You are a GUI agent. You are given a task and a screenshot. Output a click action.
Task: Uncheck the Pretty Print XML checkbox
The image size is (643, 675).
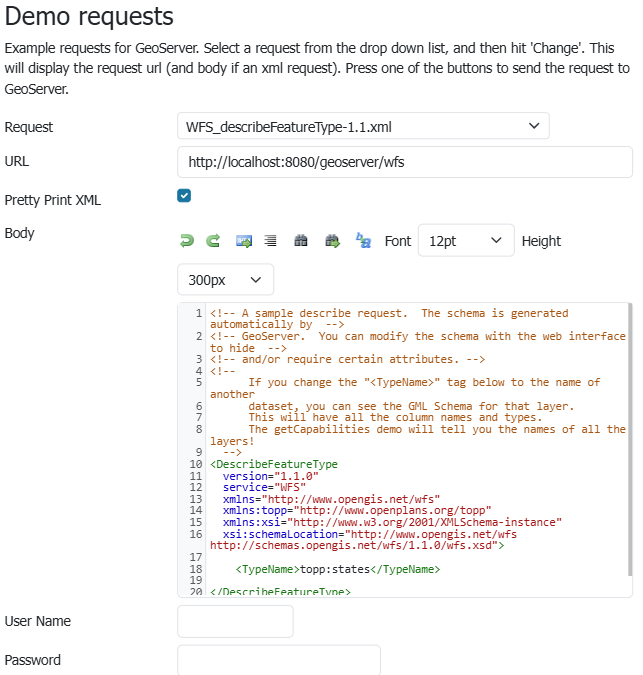pyautogui.click(x=184, y=196)
